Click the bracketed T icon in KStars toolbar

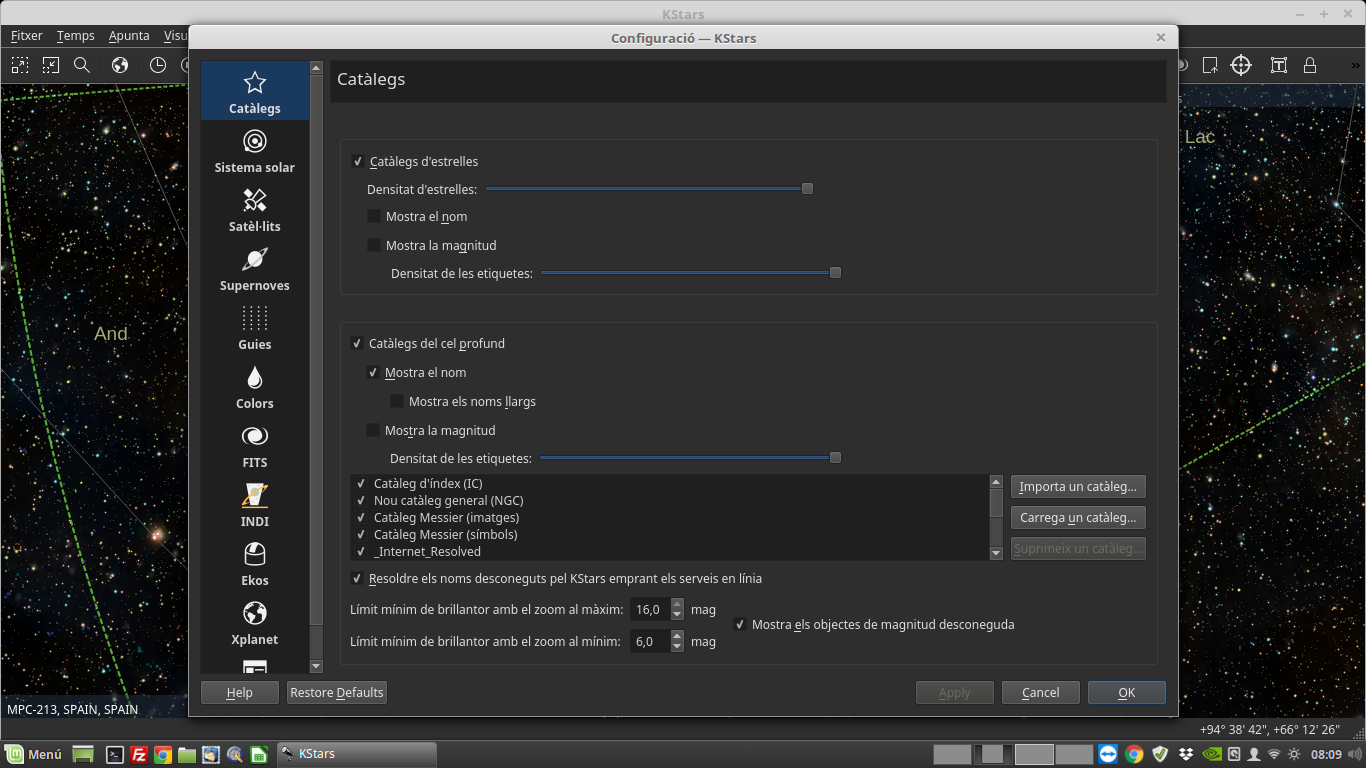(1279, 65)
